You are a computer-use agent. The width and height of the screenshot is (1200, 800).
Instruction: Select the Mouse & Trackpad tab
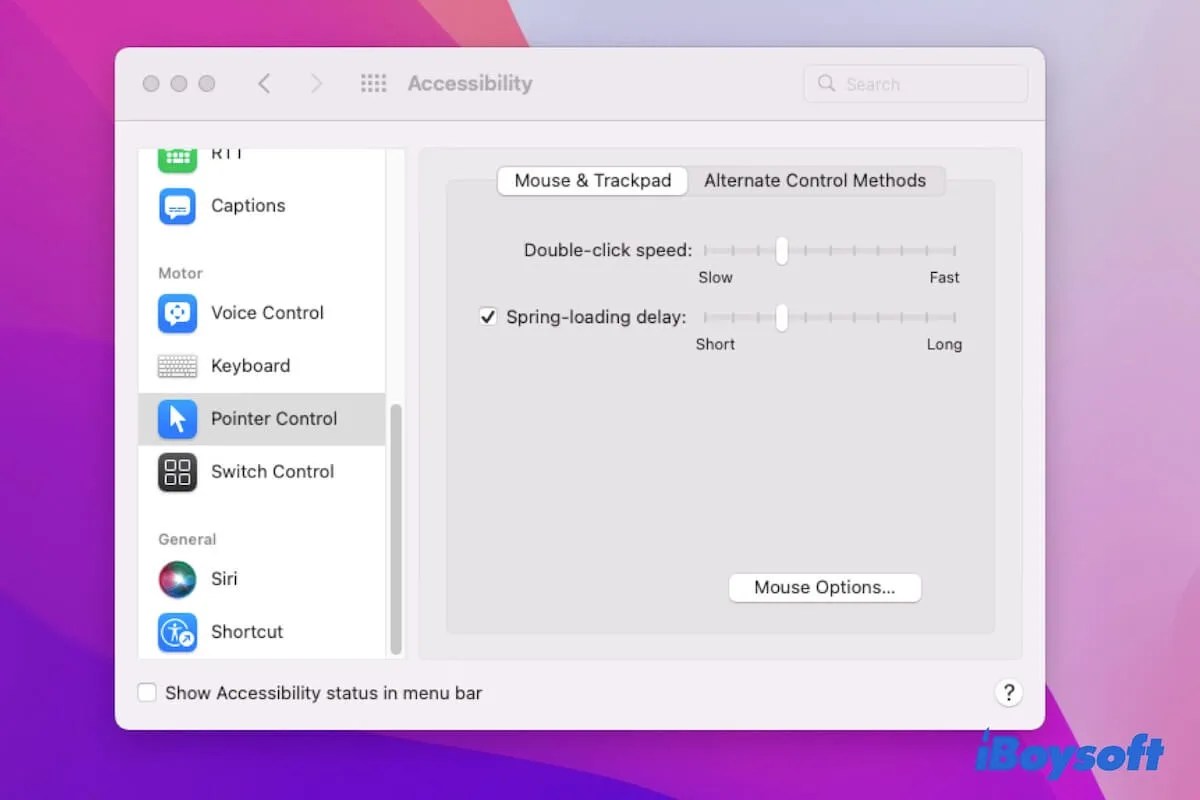[x=592, y=181]
